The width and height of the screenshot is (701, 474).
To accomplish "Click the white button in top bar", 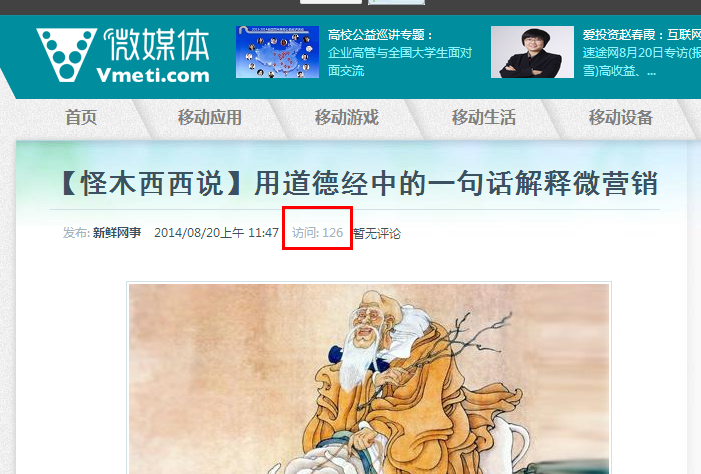I will tap(330, 2).
